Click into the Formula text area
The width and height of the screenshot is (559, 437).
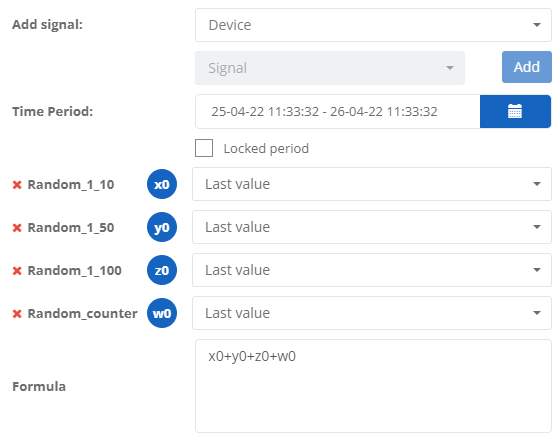pyautogui.click(x=373, y=386)
